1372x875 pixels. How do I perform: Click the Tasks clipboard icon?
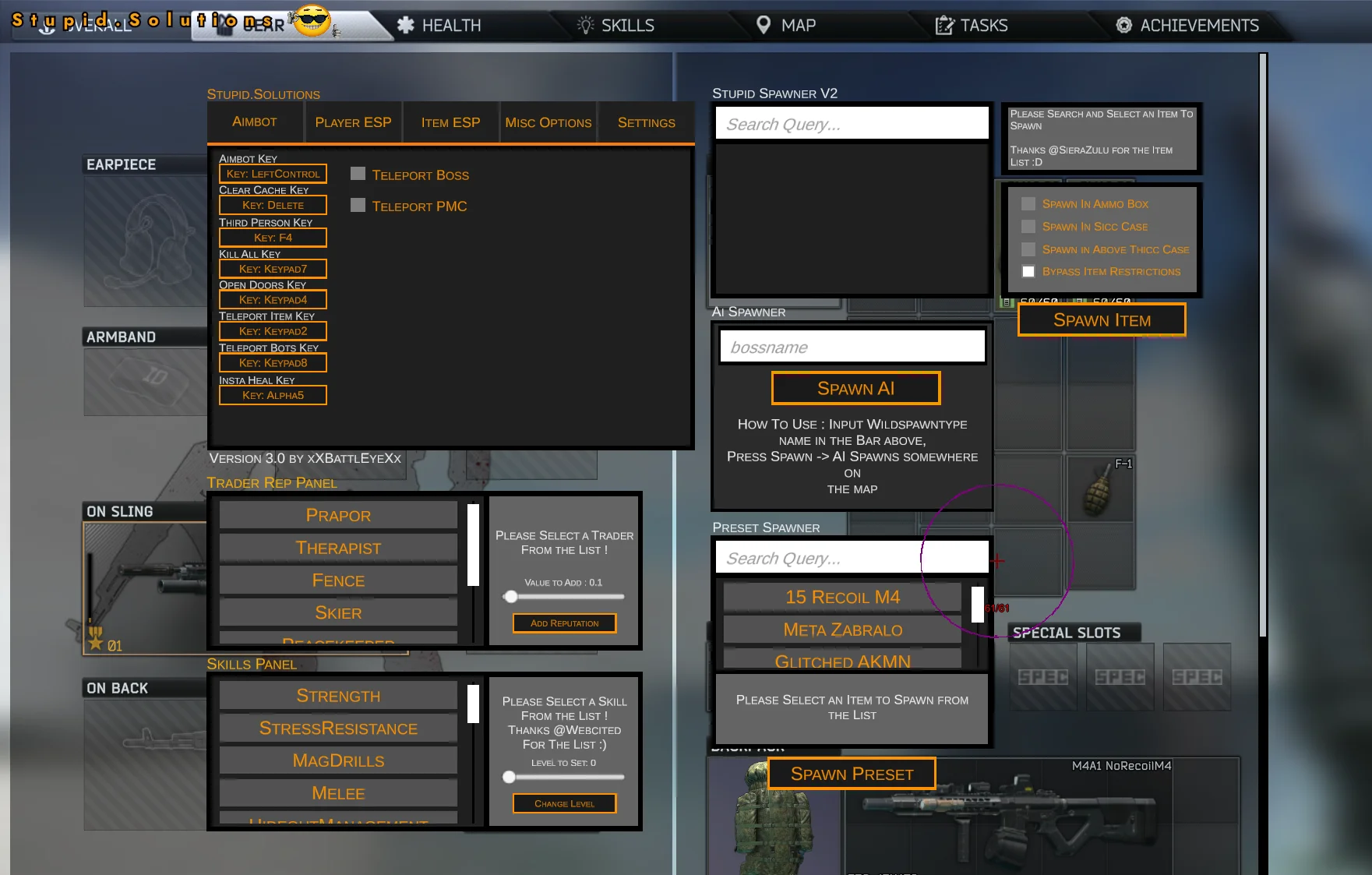943,26
